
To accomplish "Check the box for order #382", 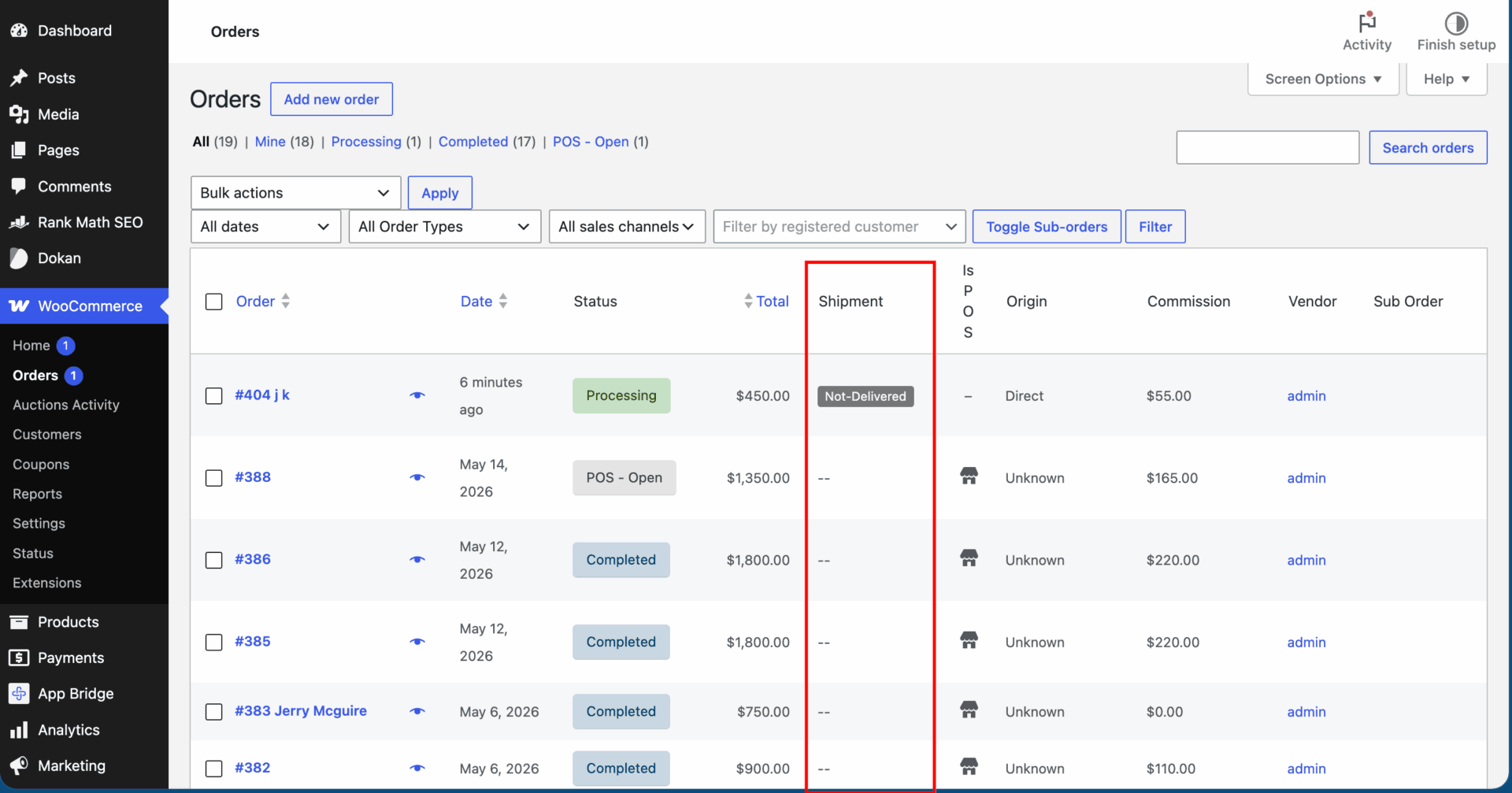I will 213,769.
